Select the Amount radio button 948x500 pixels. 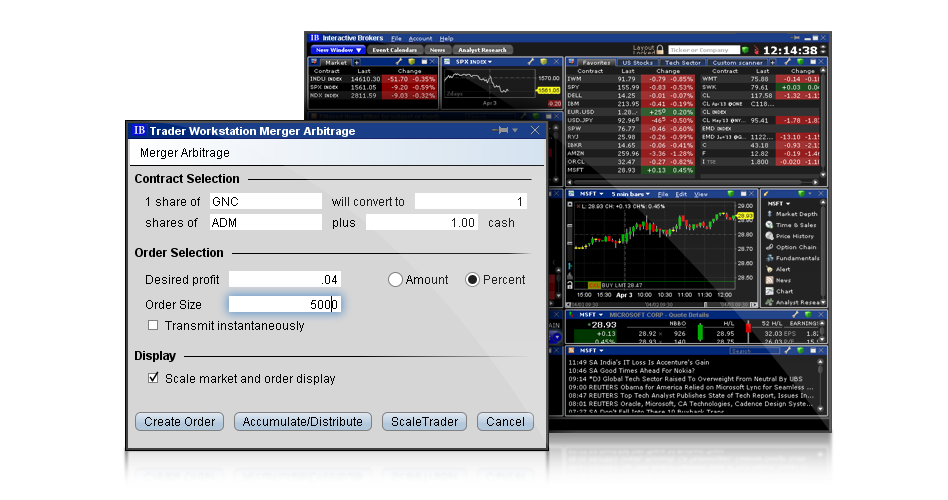pyautogui.click(x=395, y=280)
